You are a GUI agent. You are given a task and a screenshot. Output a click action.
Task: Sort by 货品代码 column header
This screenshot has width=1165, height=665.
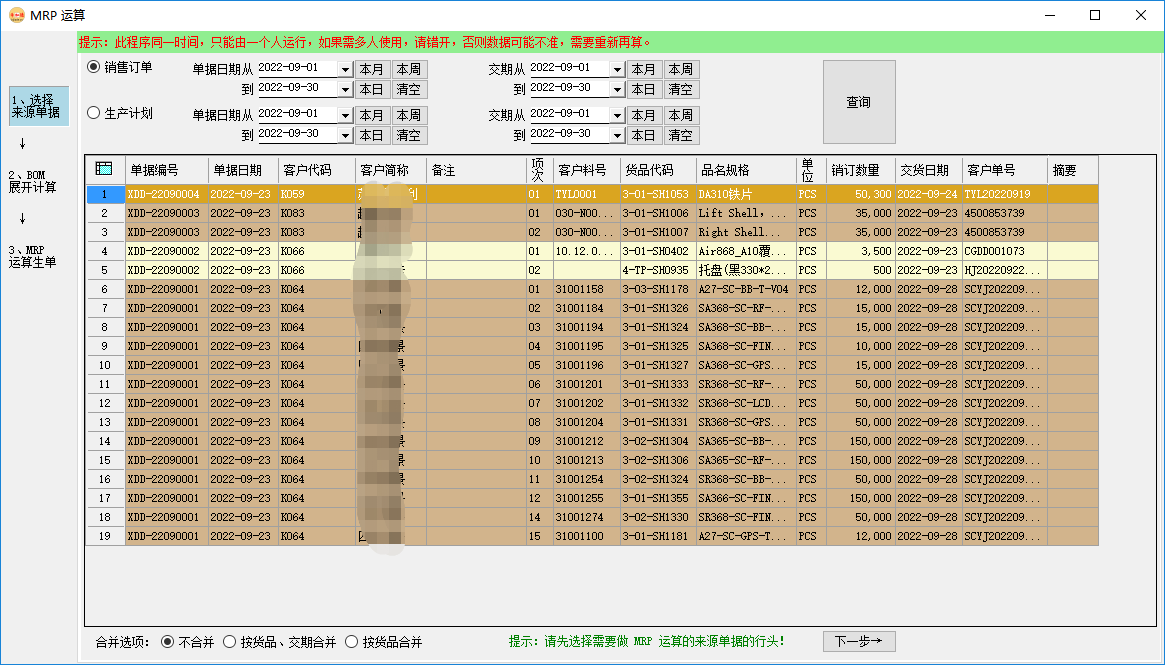click(x=658, y=170)
